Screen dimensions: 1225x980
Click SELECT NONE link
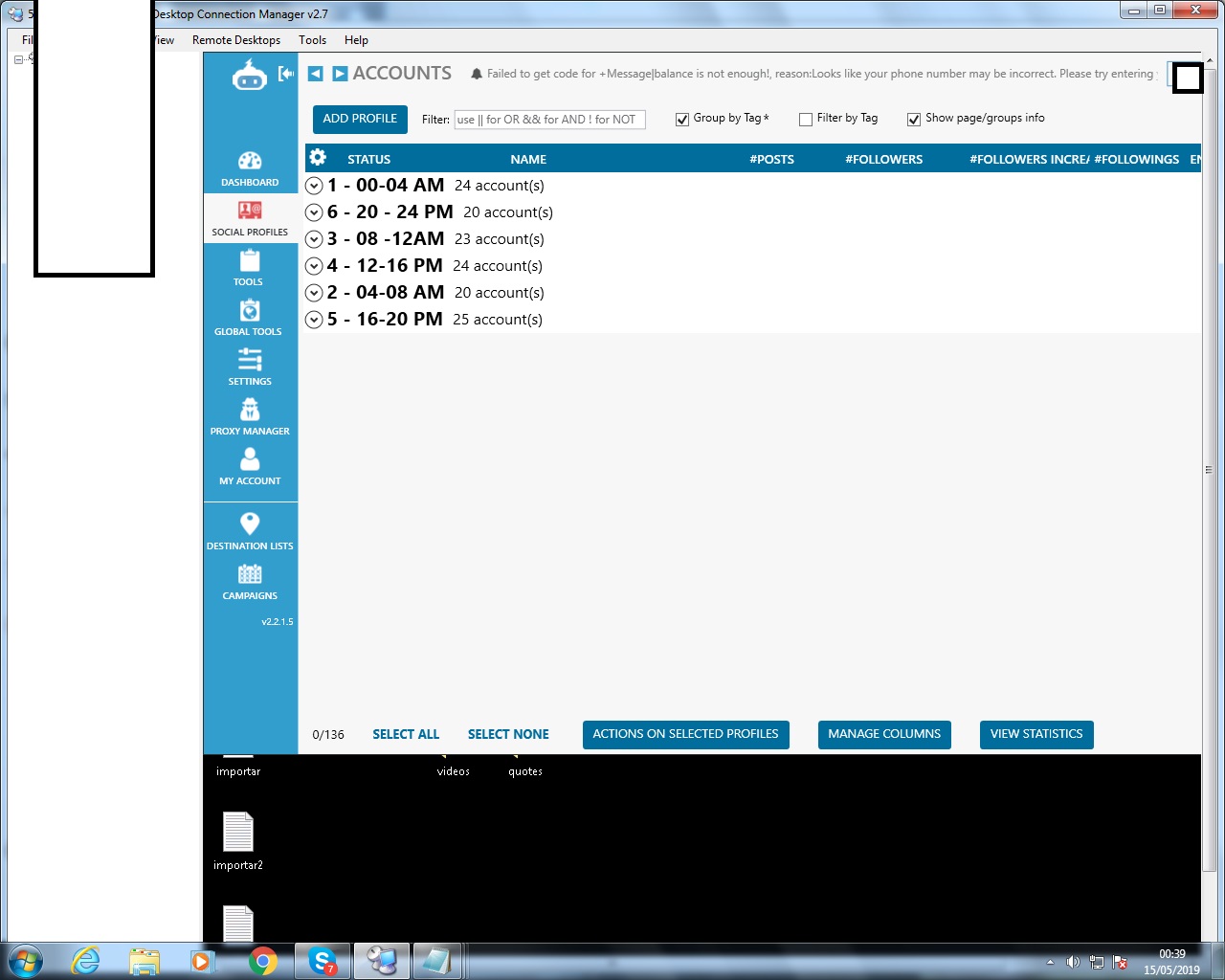point(508,734)
